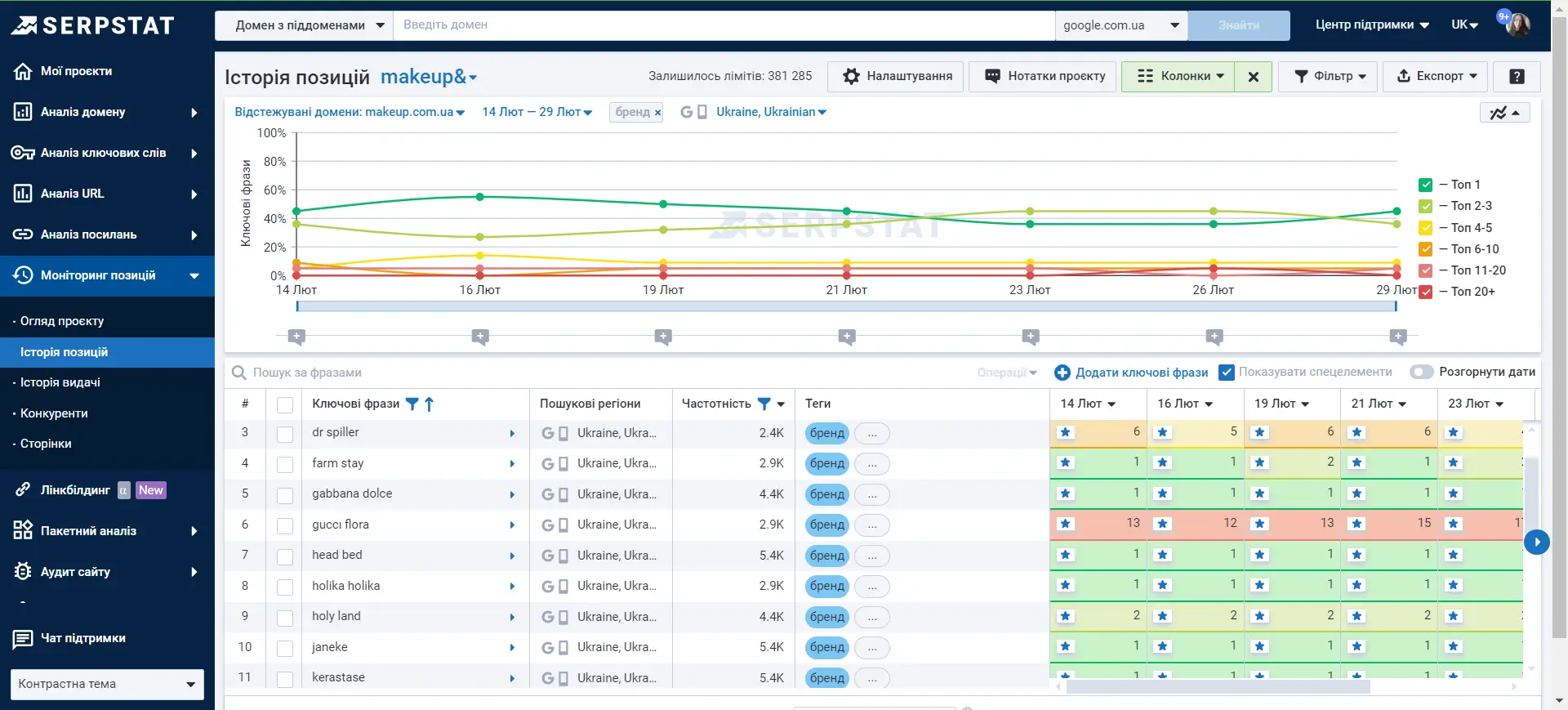
Task: Toggle the Топ 4-5 series checkbox
Action: 1426,228
